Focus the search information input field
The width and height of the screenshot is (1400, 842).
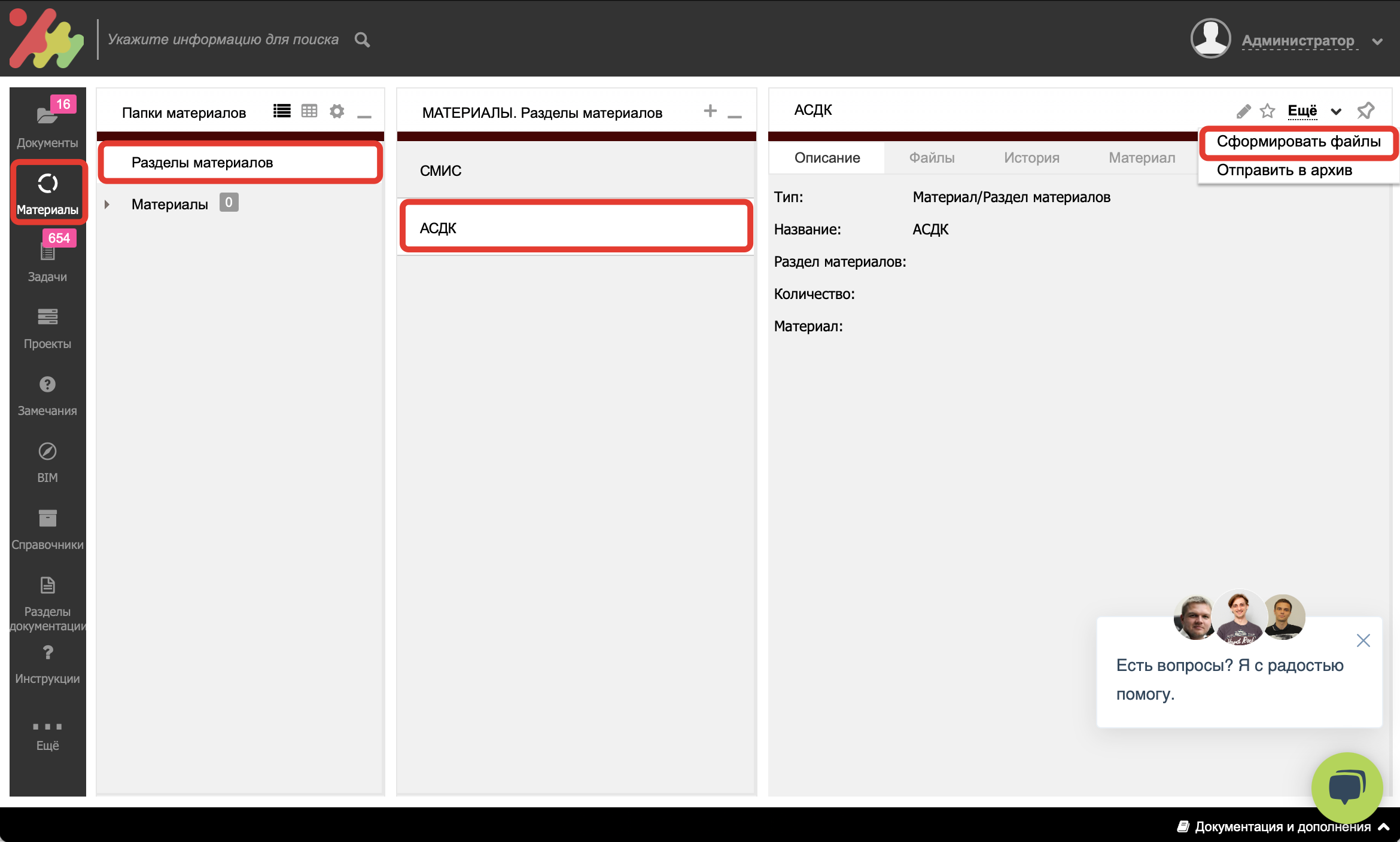pyautogui.click(x=223, y=39)
